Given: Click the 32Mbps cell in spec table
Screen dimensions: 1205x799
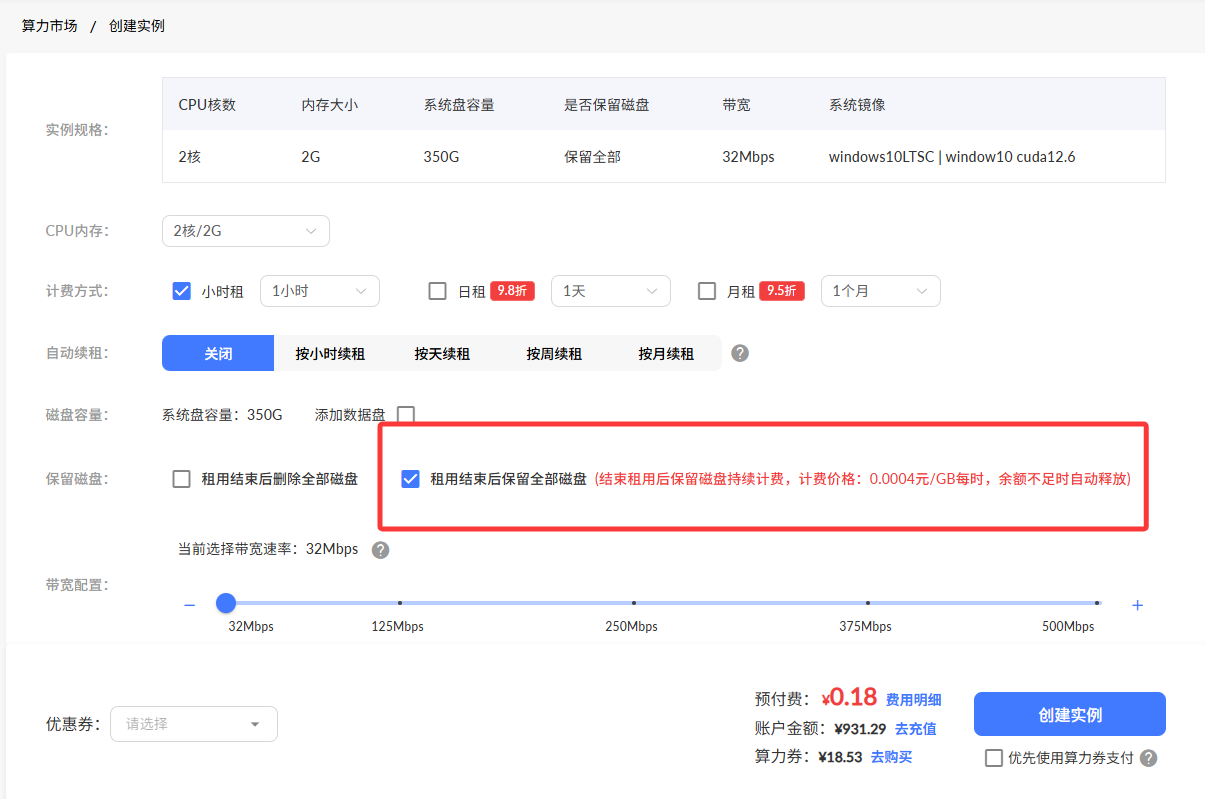Looking at the screenshot, I should point(748,157).
